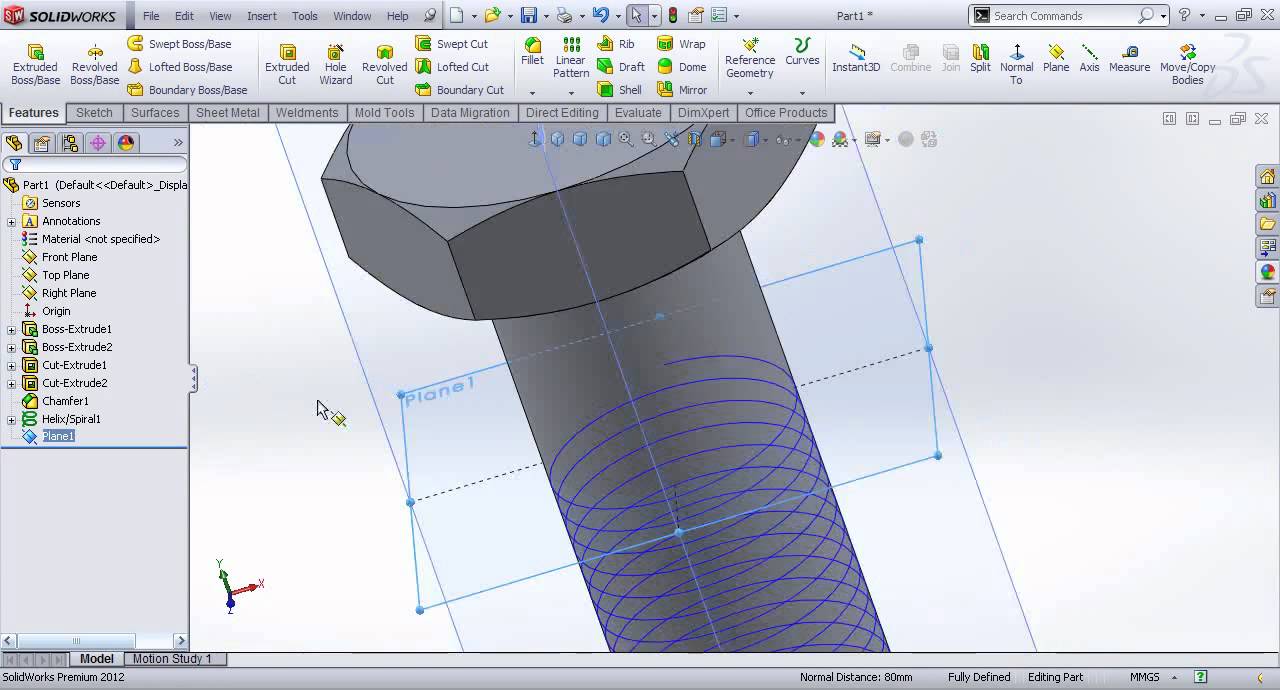Switch to the Sketch tab
This screenshot has height=690, width=1280.
coord(94,113)
